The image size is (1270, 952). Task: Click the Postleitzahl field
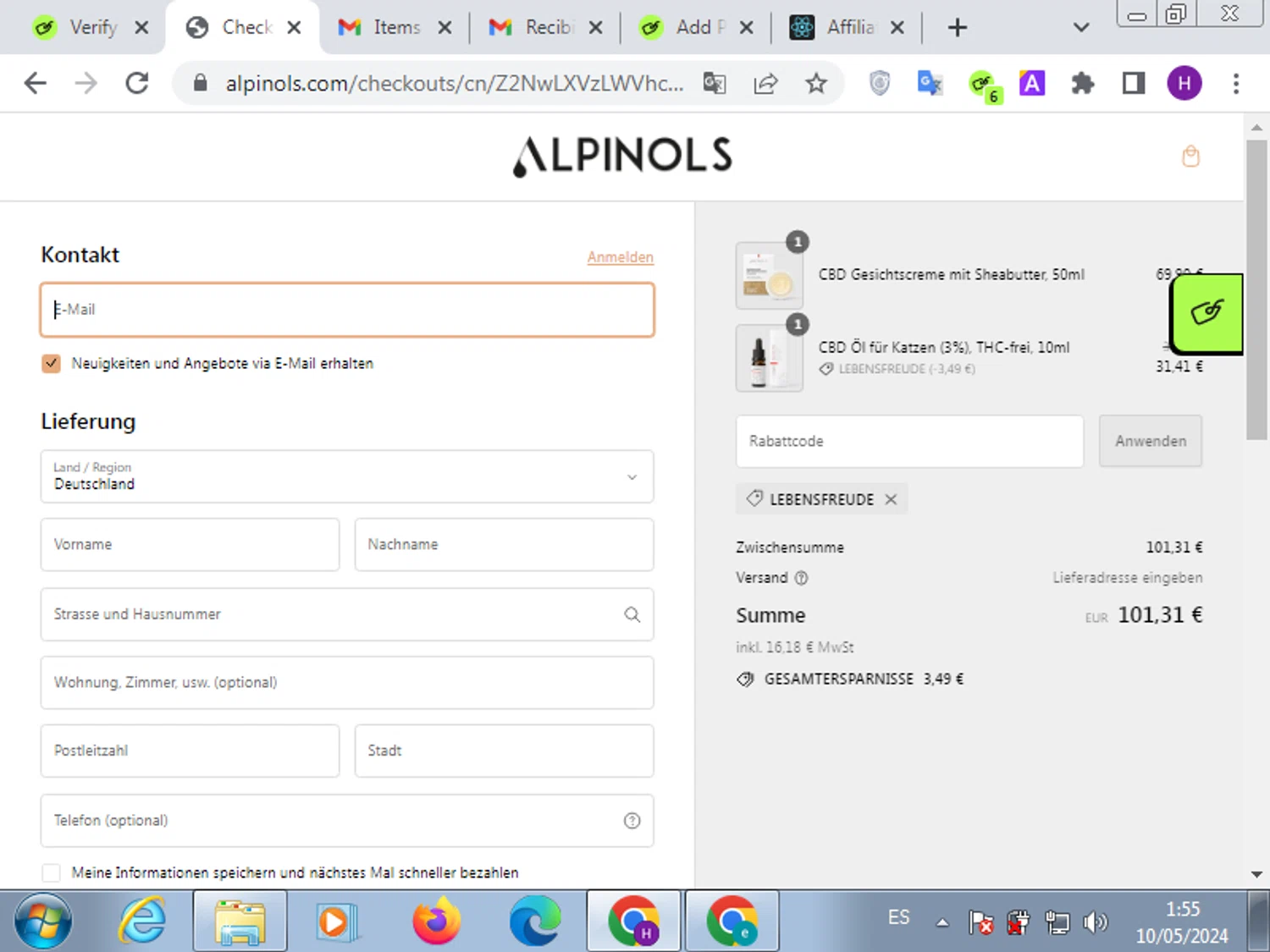[x=190, y=751]
